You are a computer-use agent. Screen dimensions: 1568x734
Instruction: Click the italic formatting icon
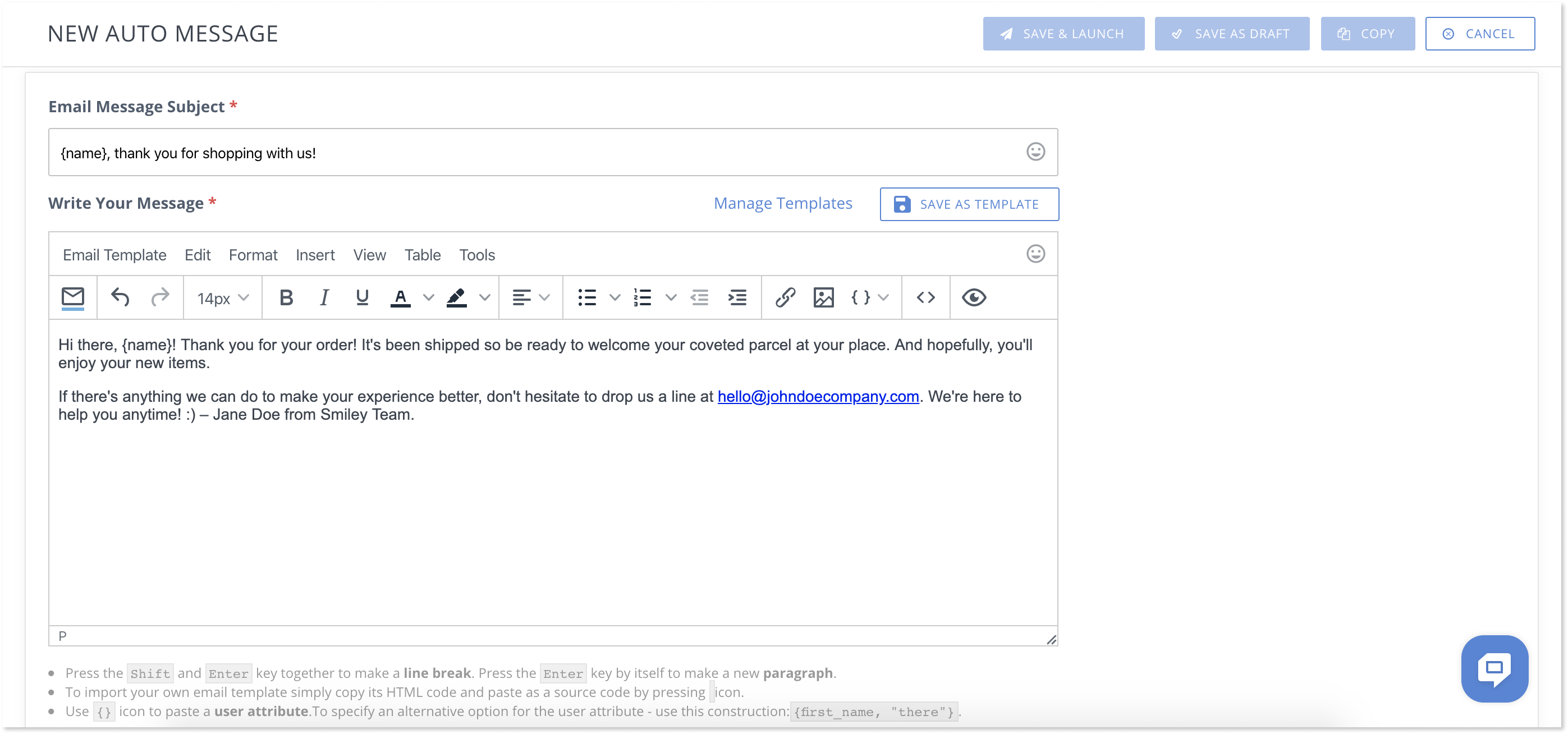click(x=323, y=297)
